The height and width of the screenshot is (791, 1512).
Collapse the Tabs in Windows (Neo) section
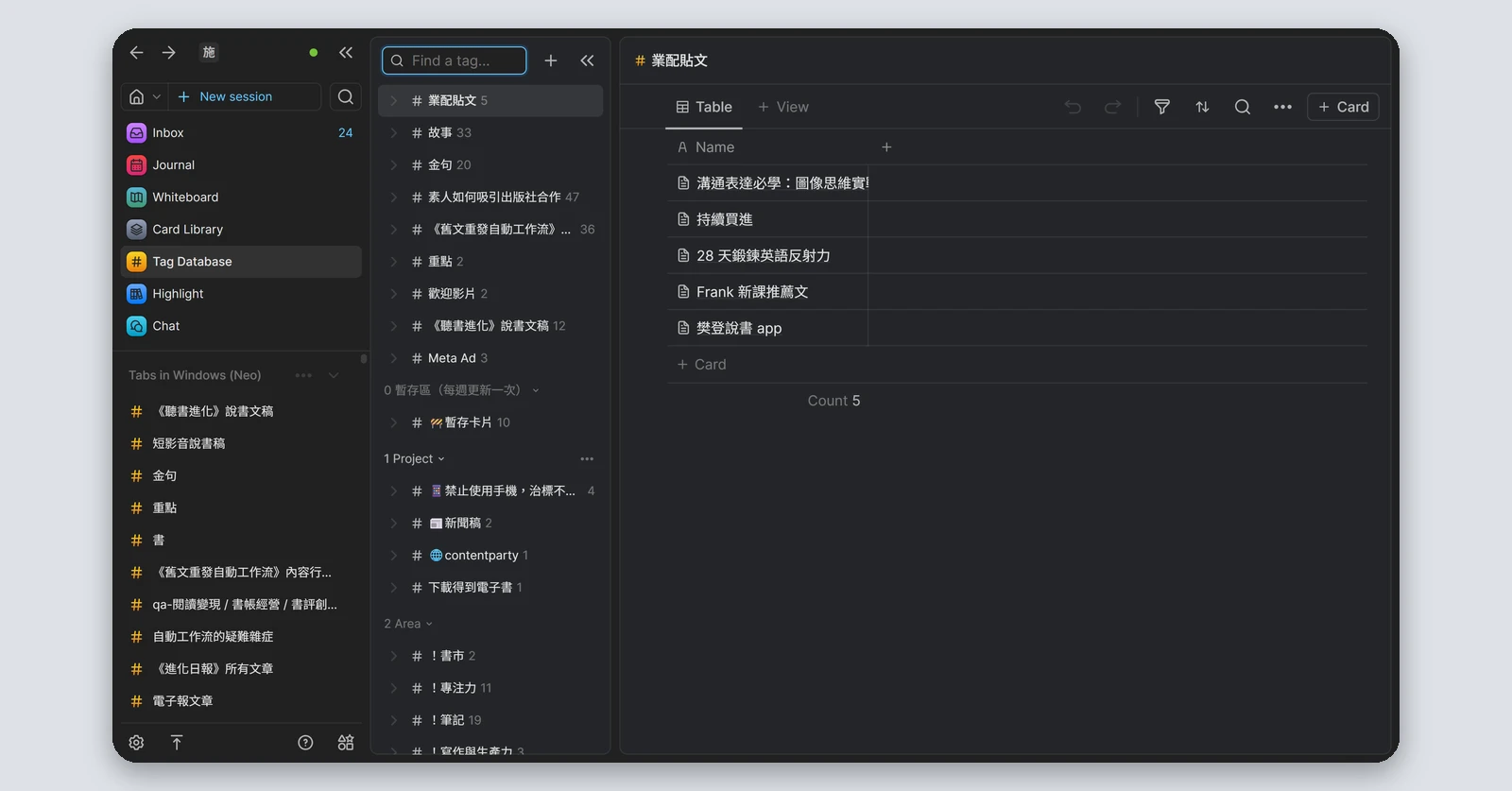coord(334,375)
